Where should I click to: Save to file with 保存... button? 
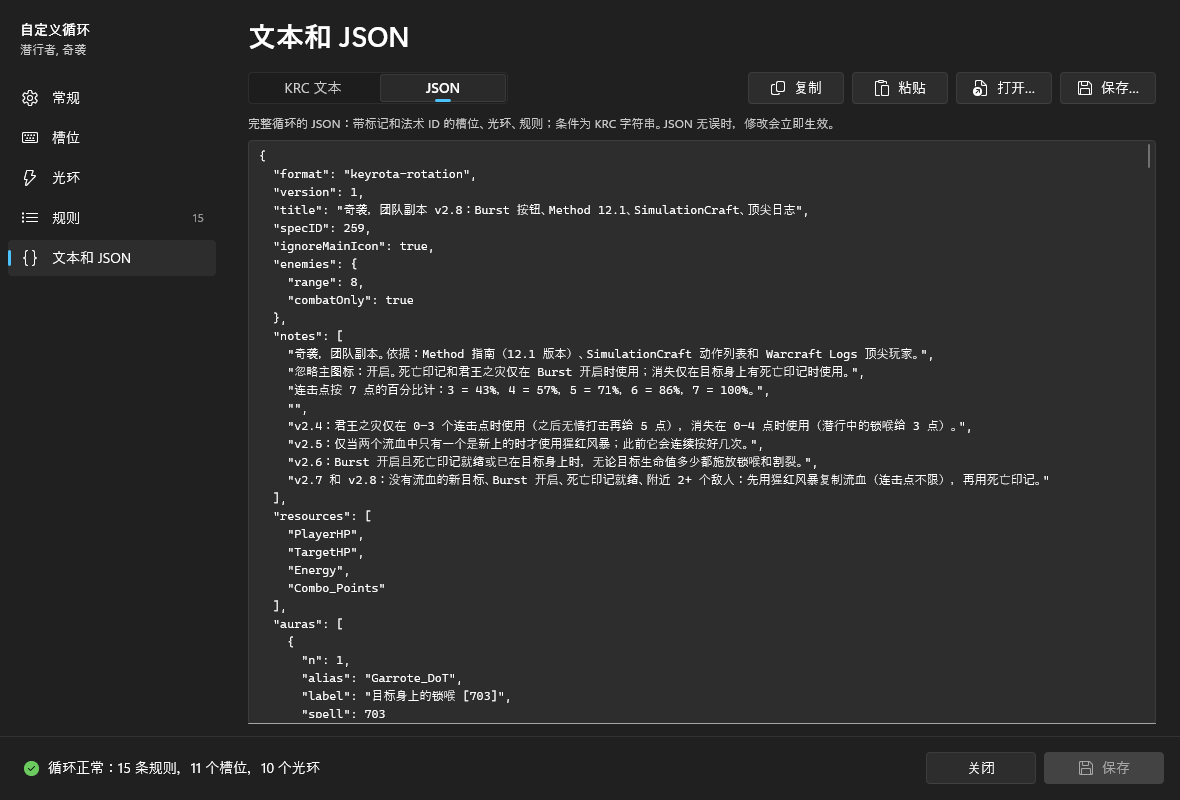point(1107,88)
